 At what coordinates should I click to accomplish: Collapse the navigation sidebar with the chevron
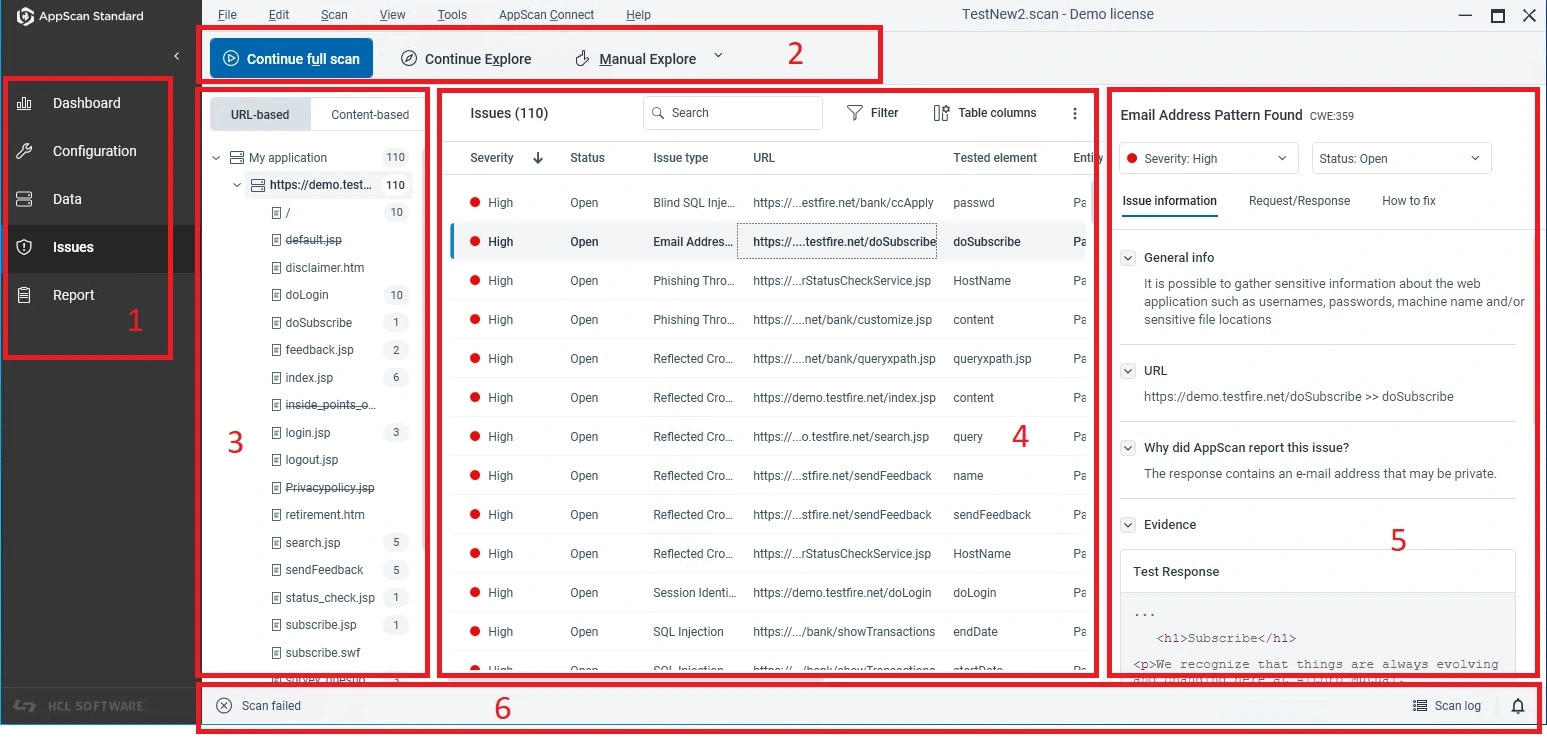coord(177,56)
